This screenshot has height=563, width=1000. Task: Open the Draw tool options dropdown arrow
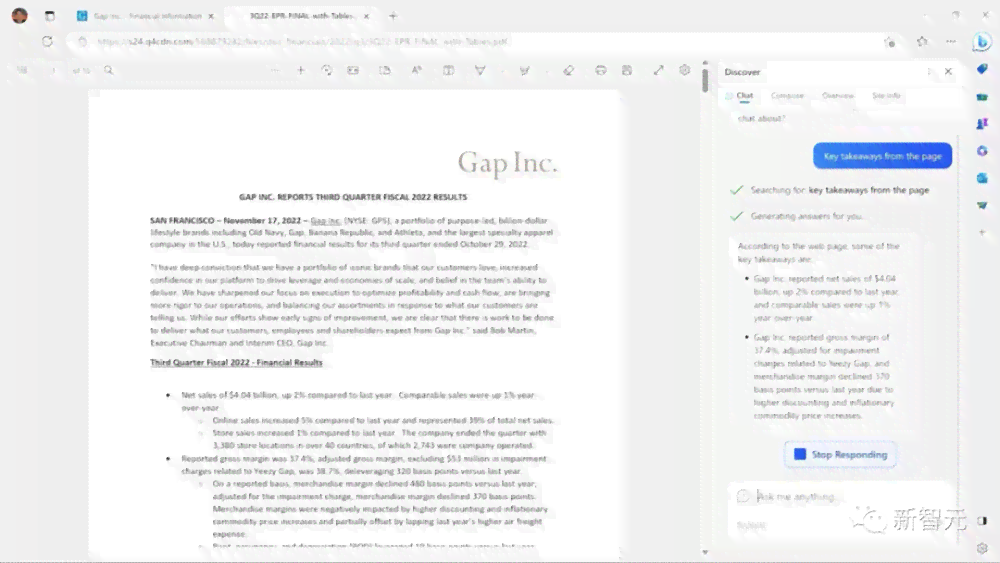click(503, 71)
